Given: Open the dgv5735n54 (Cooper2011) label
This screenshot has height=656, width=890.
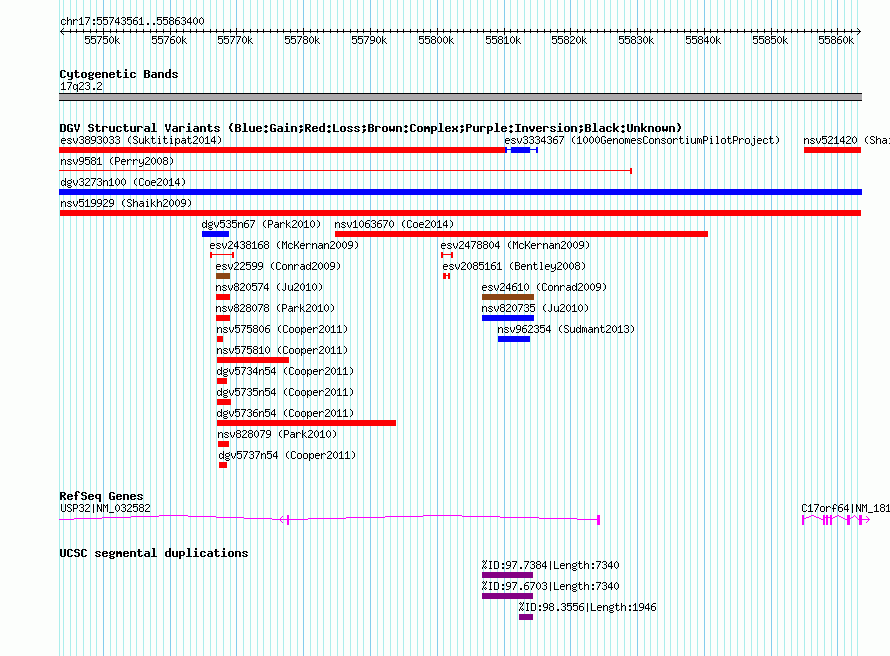Looking at the screenshot, I should click(x=285, y=392).
